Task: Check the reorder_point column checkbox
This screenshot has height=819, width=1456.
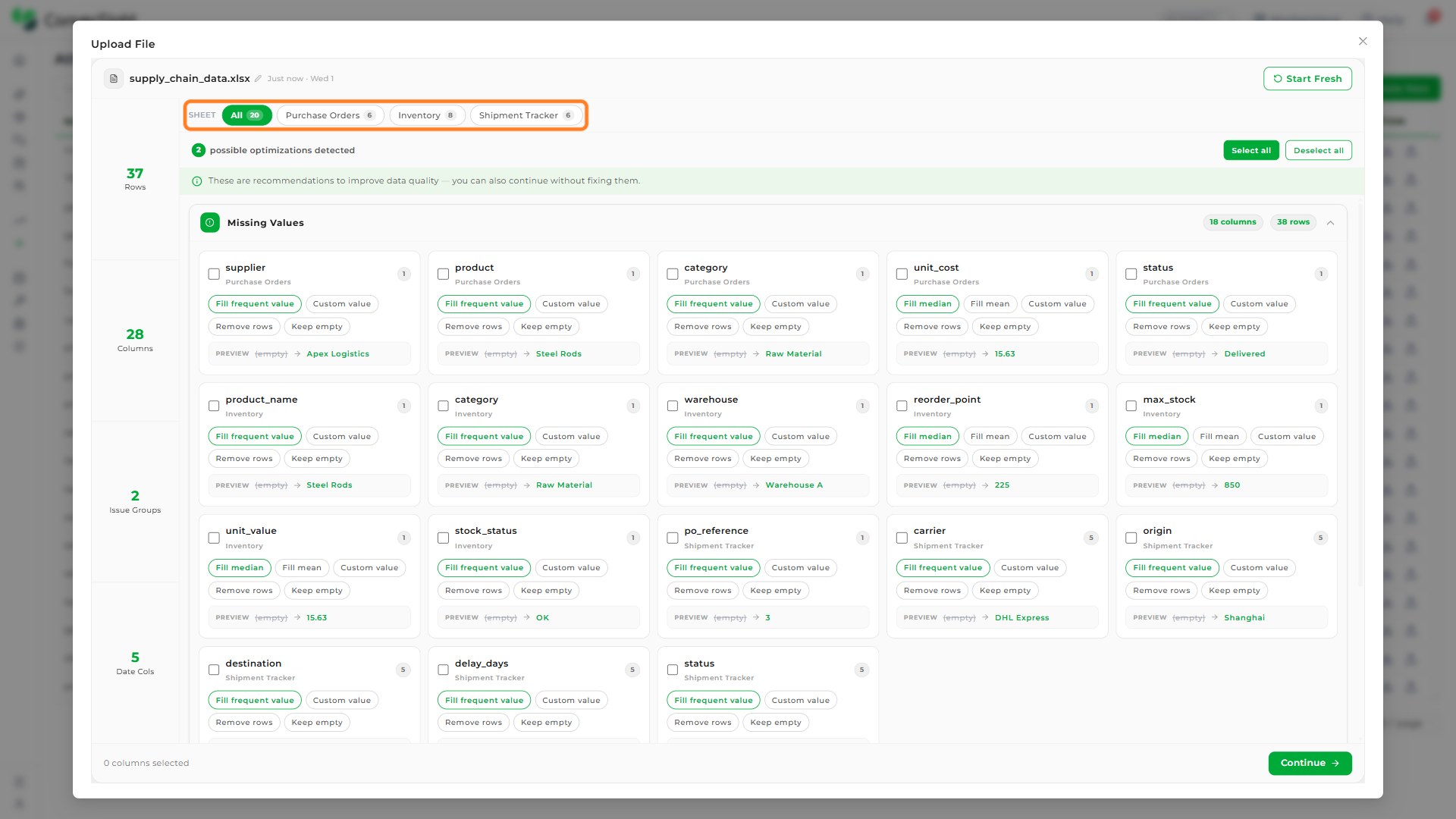Action: coord(902,406)
